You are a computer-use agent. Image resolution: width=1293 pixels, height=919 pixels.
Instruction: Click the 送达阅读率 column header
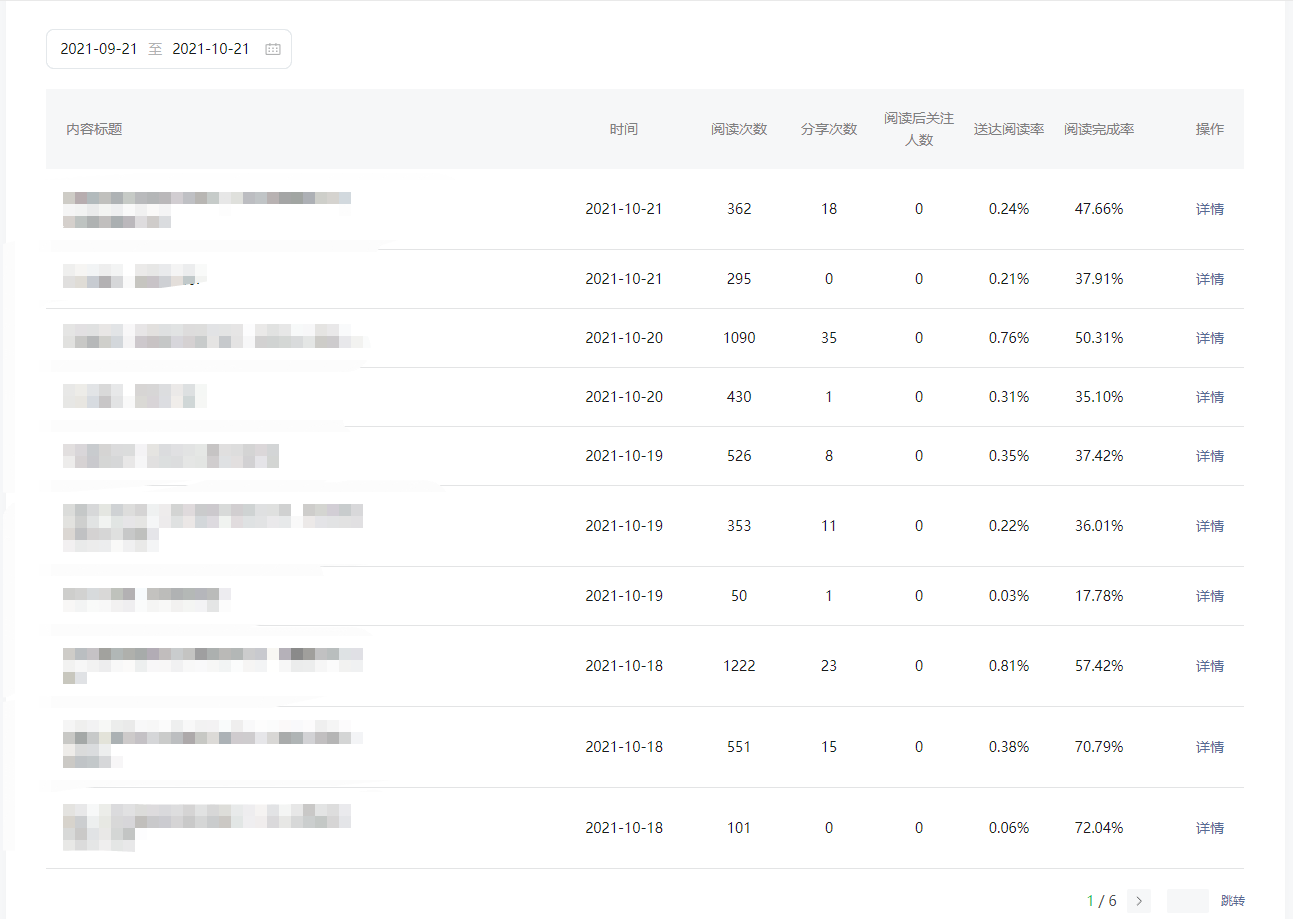point(1009,129)
